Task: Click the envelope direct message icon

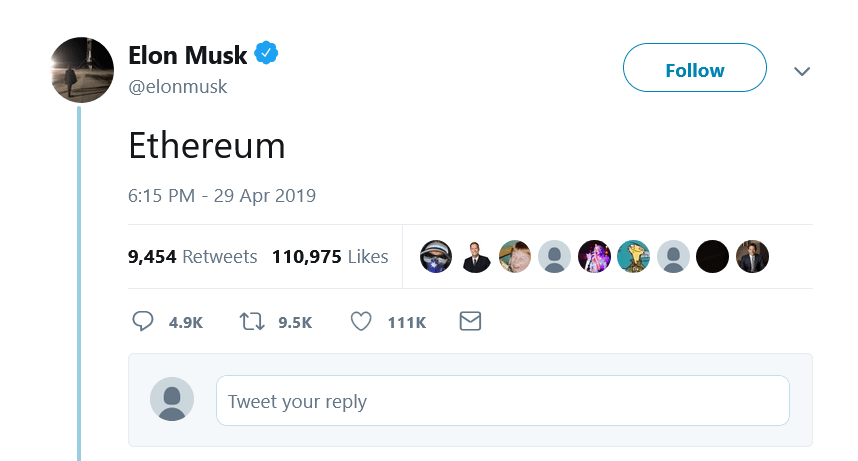Action: pyautogui.click(x=470, y=322)
